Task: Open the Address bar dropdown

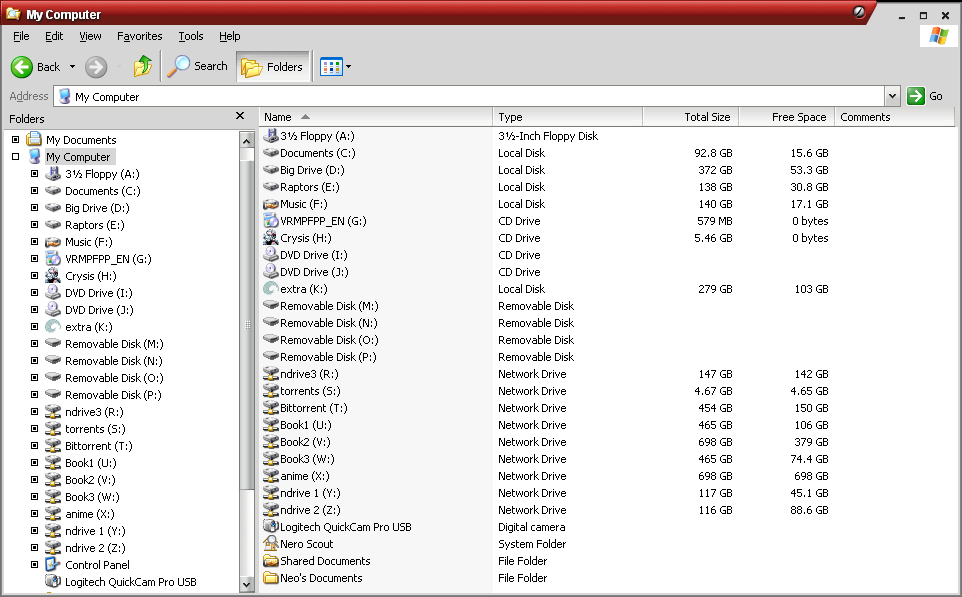Action: (x=892, y=96)
